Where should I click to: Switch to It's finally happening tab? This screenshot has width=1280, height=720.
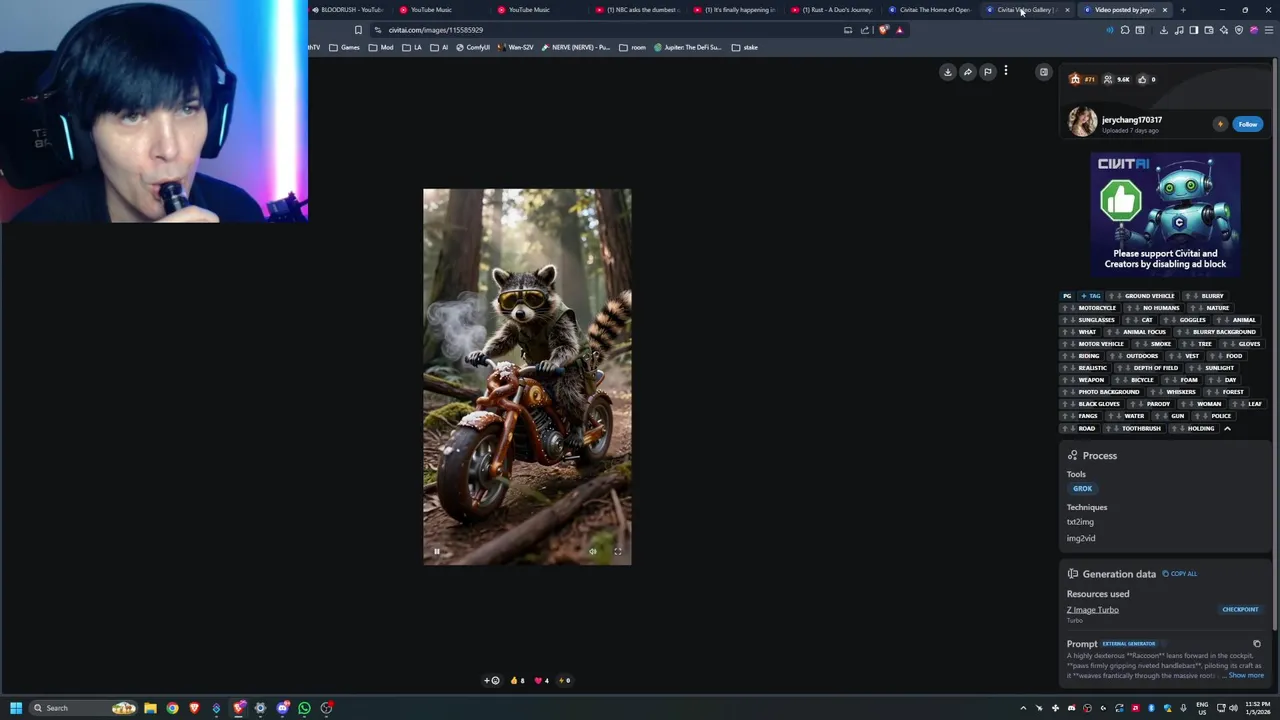[x=735, y=10]
